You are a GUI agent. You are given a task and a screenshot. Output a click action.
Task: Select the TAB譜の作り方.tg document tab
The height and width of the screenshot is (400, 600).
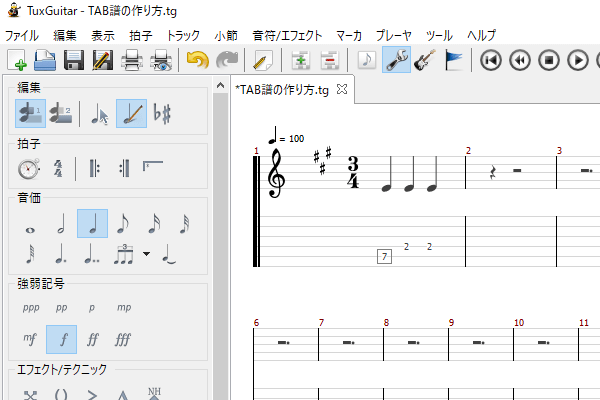pyautogui.click(x=282, y=90)
